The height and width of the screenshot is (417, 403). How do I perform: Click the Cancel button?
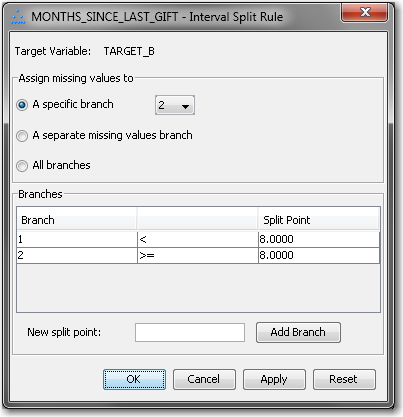[x=204, y=379]
